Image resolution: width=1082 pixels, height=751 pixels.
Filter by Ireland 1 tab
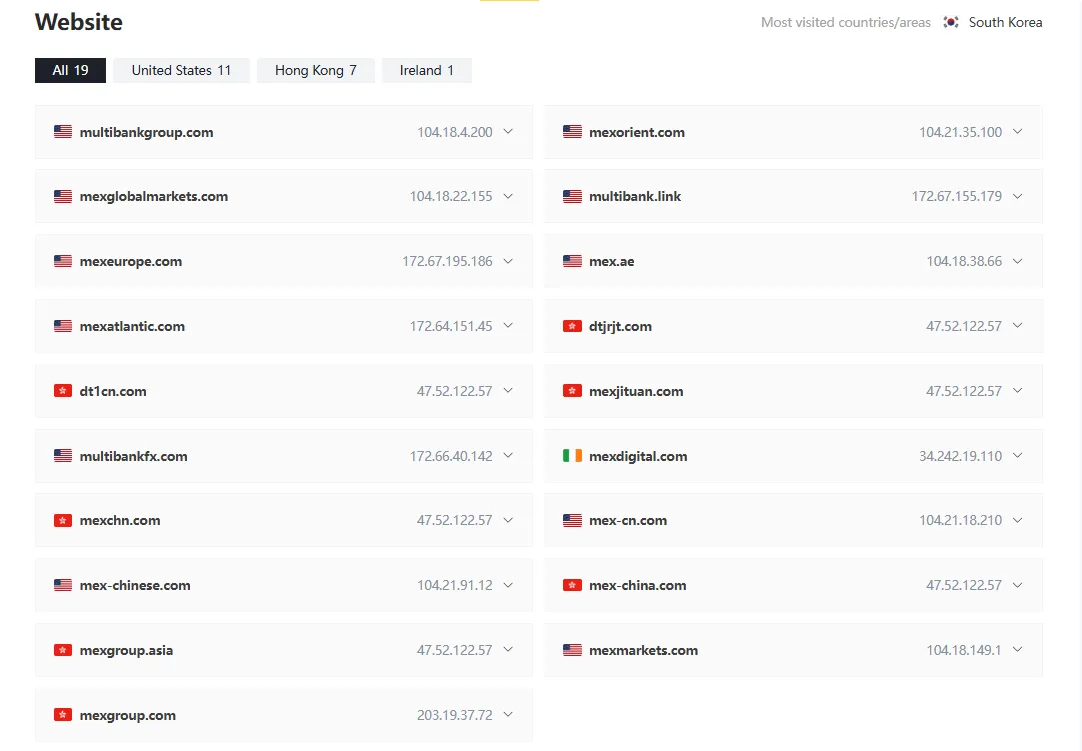pyautogui.click(x=426, y=70)
